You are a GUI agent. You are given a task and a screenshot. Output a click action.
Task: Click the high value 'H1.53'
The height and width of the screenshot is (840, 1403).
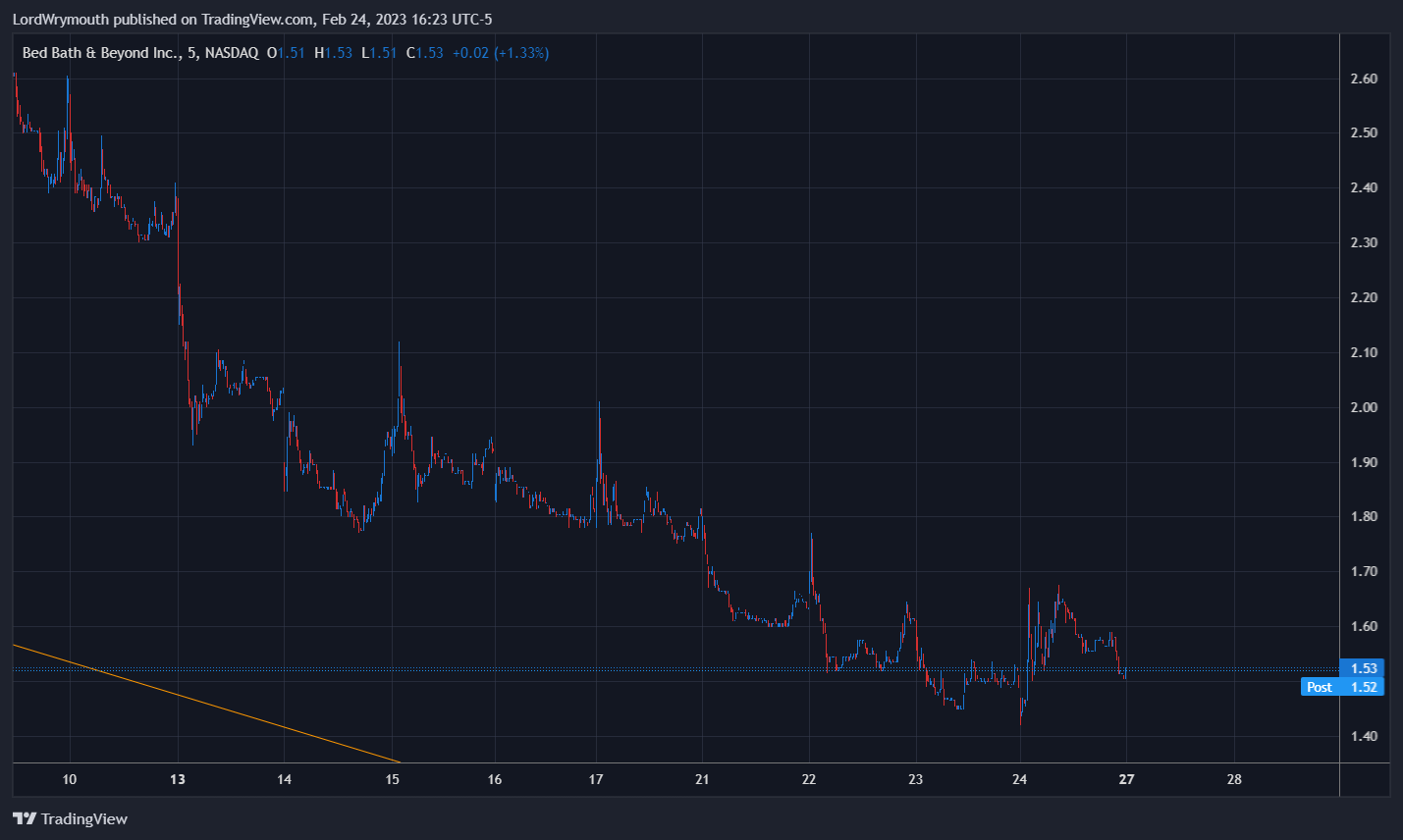(333, 53)
